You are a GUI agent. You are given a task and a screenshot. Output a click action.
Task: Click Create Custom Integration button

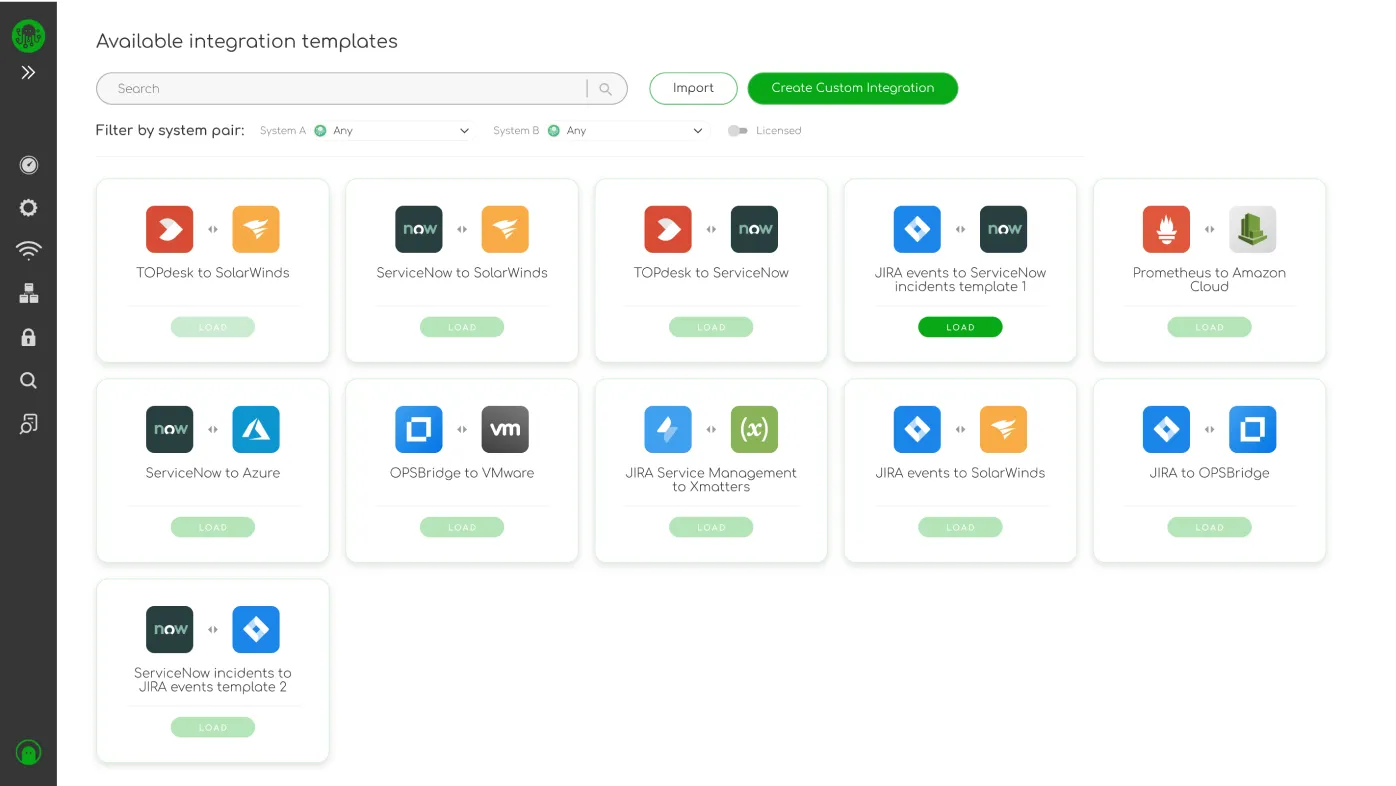coord(853,88)
